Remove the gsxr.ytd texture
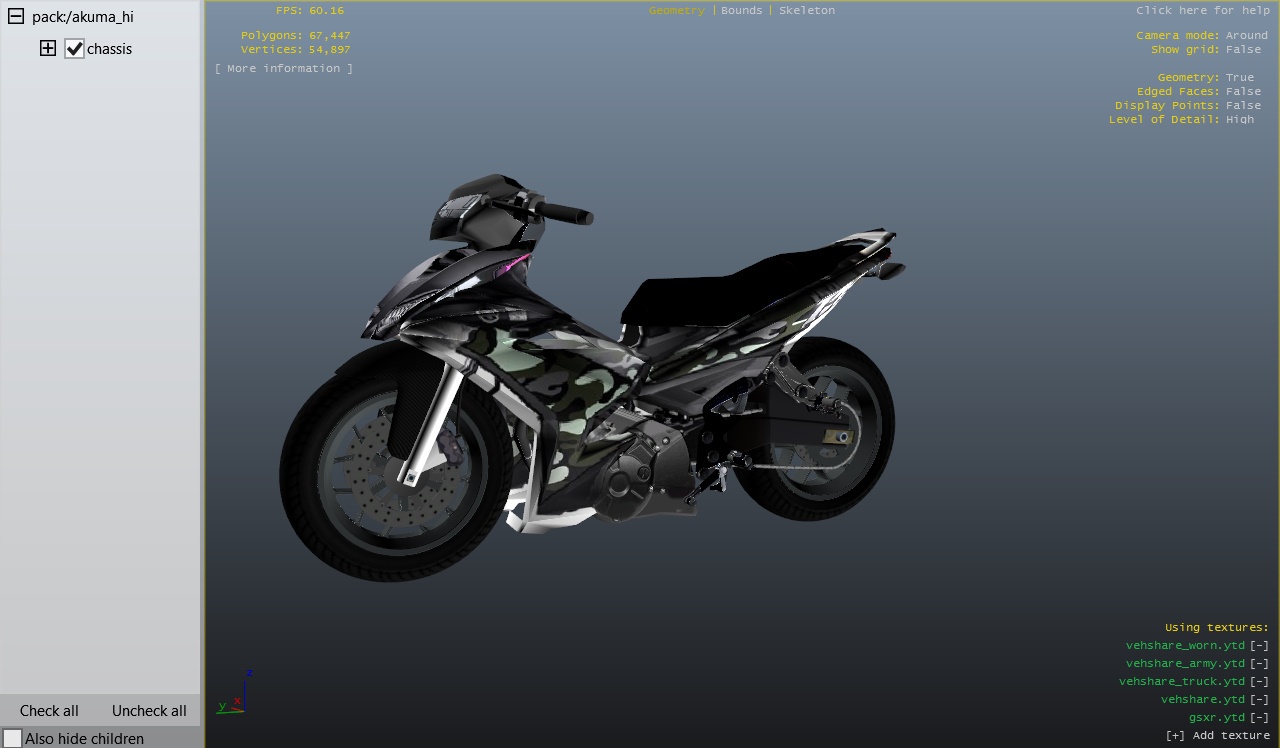This screenshot has width=1280, height=748. (1259, 717)
